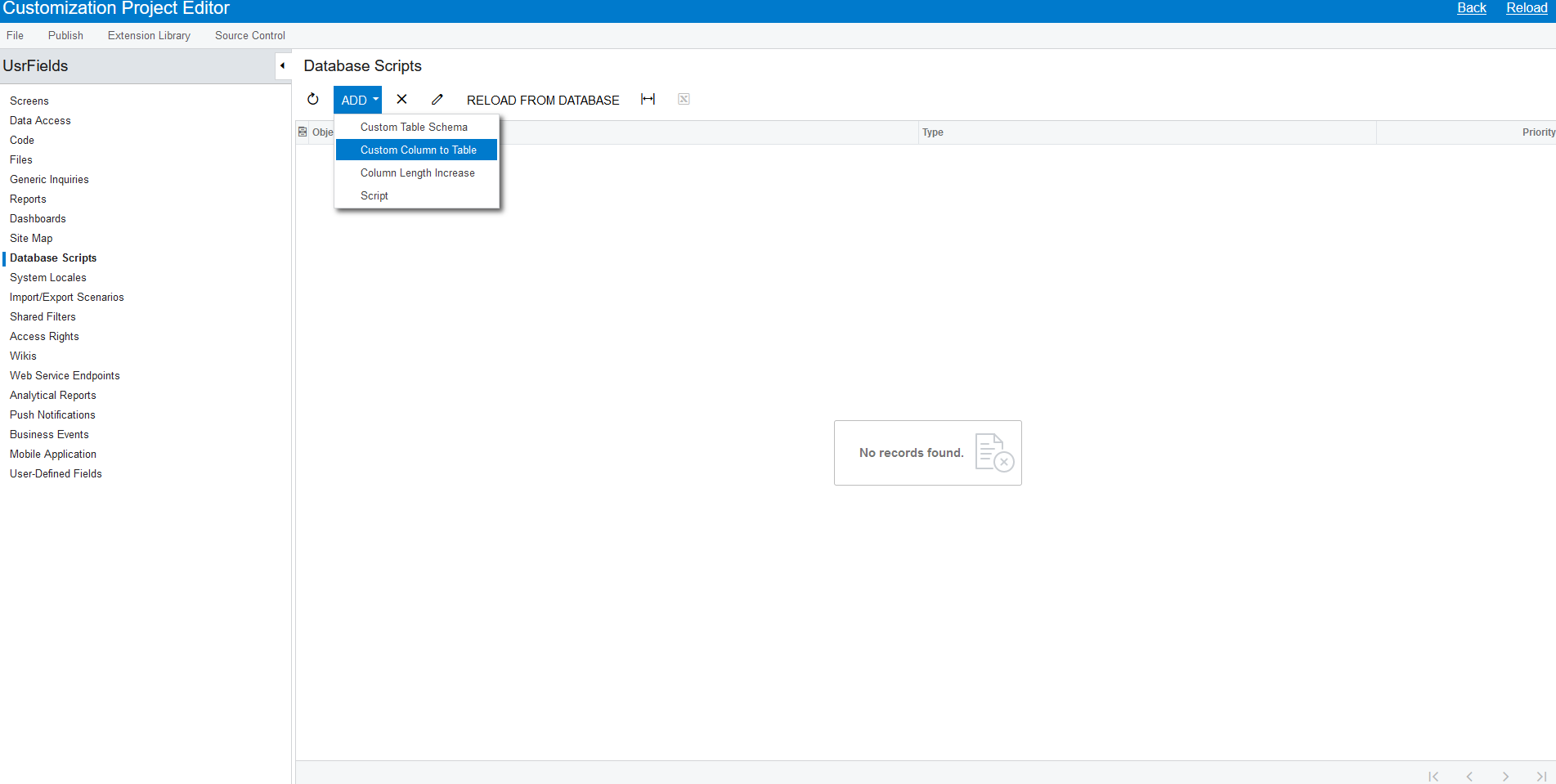Jump to the first page of records
Screen dimensions: 1556x784
click(1434, 777)
